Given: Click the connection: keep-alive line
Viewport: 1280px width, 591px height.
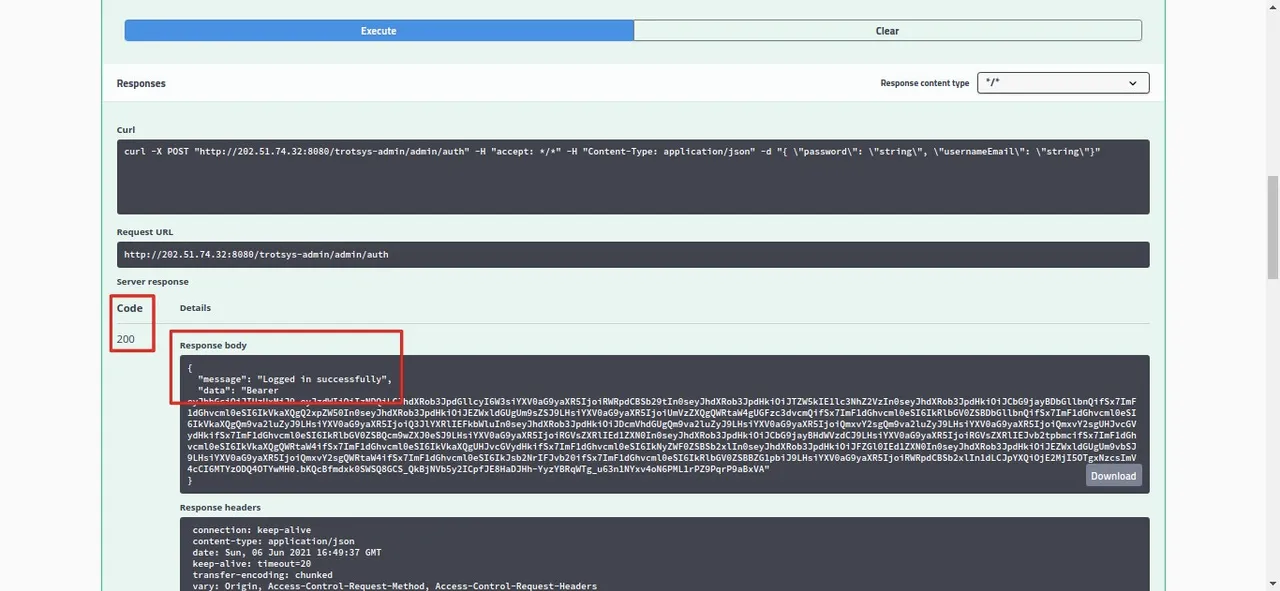Looking at the screenshot, I should tap(252, 530).
